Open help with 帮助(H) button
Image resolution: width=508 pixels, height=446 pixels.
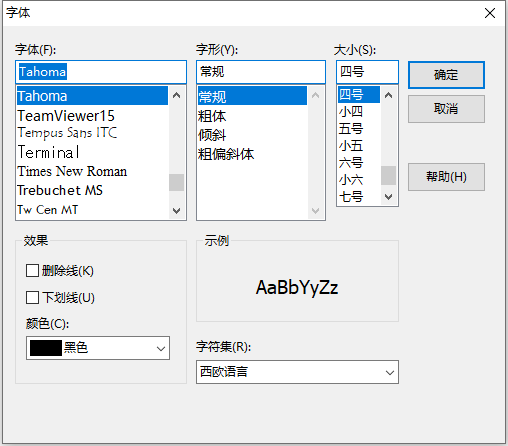pos(446,177)
